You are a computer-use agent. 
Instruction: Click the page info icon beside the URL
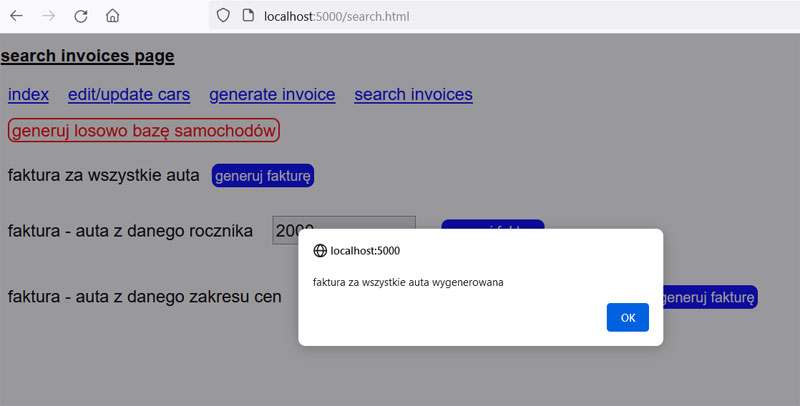tap(248, 16)
